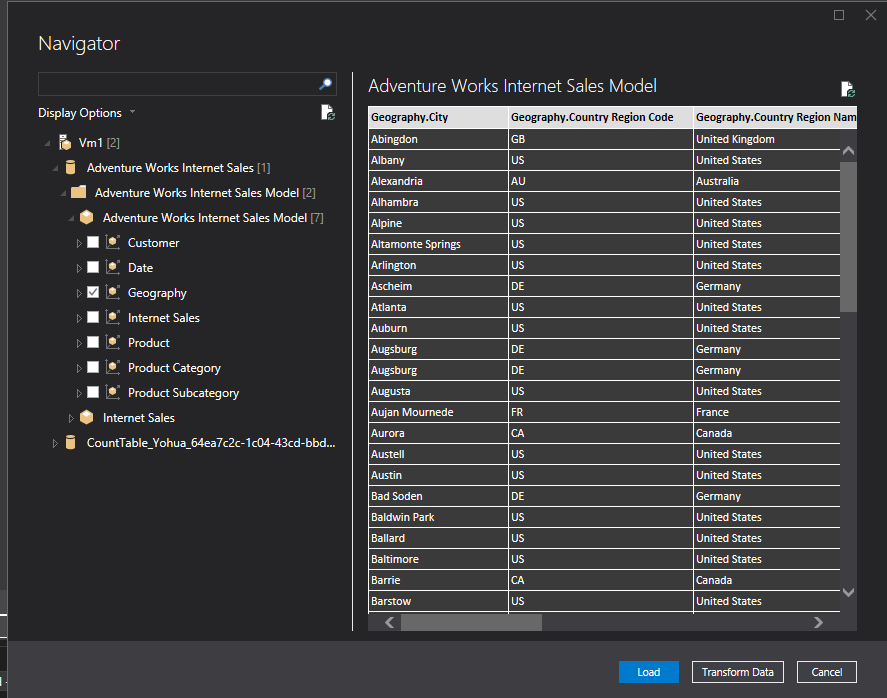887x698 pixels.
Task: Click the Geography.Country Region Name column header
Action: 775,117
